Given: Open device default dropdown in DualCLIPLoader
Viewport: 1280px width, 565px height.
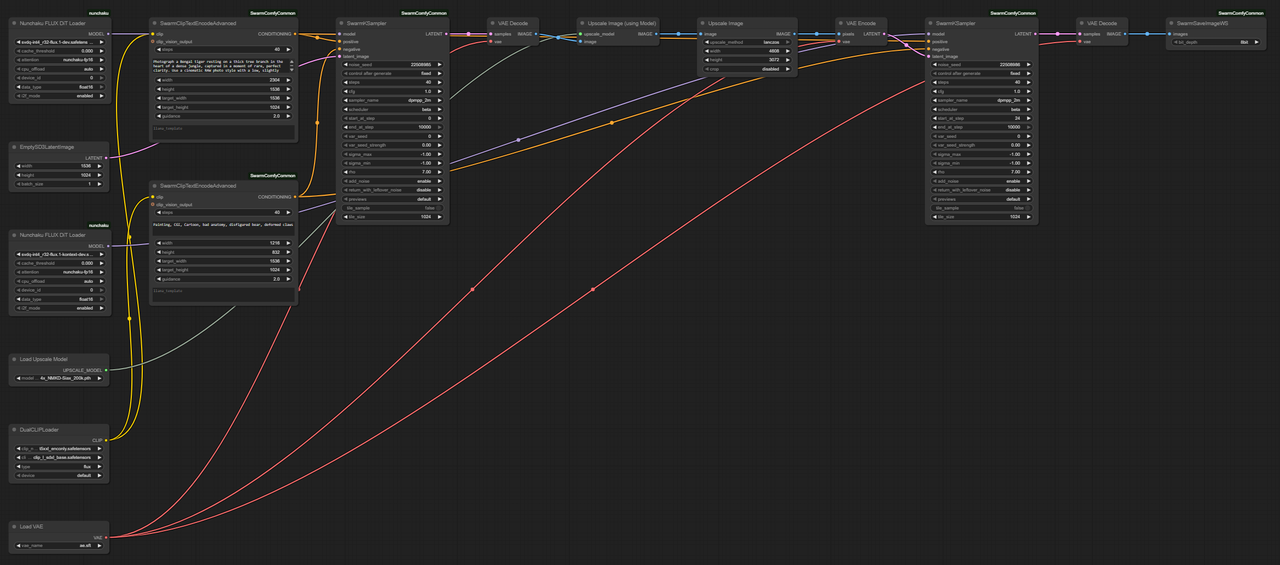Looking at the screenshot, I should click(58, 476).
